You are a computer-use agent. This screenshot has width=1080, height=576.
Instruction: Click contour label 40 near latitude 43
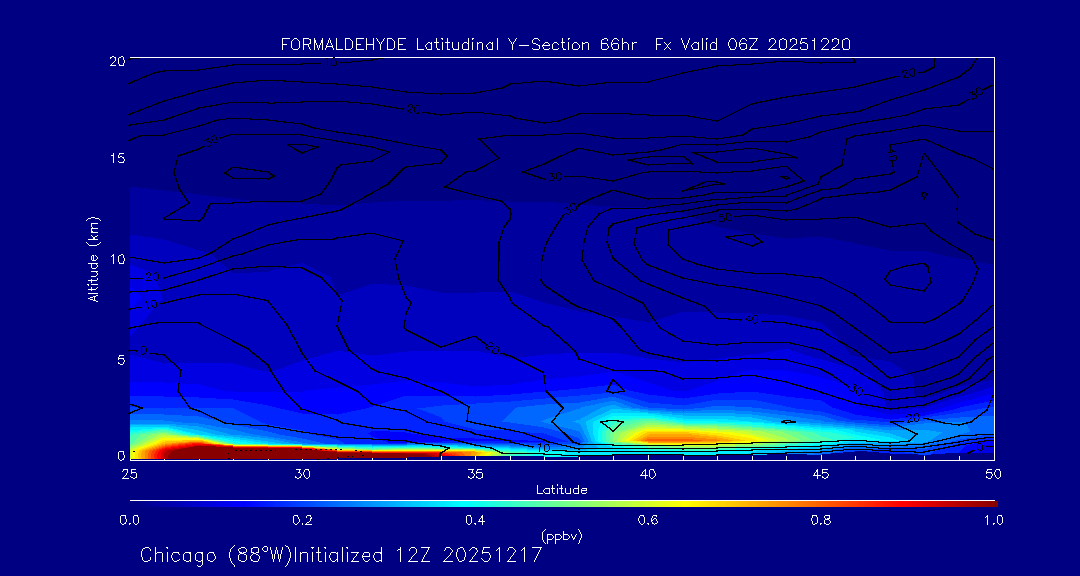click(x=752, y=320)
